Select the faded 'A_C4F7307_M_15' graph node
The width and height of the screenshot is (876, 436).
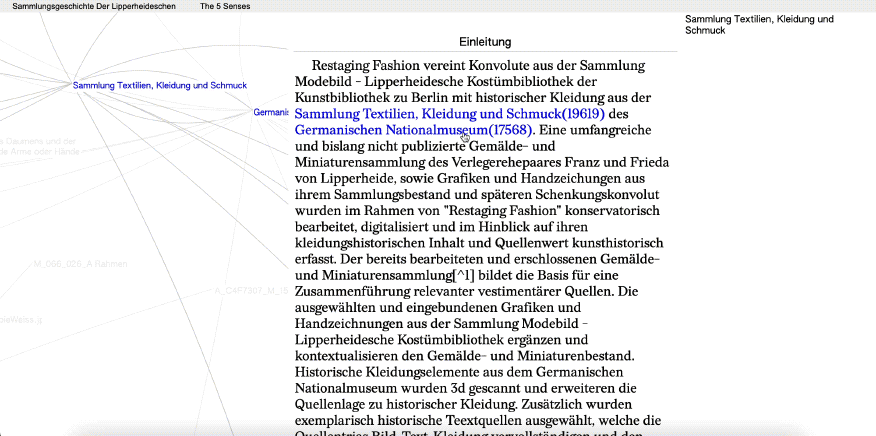tap(251, 291)
